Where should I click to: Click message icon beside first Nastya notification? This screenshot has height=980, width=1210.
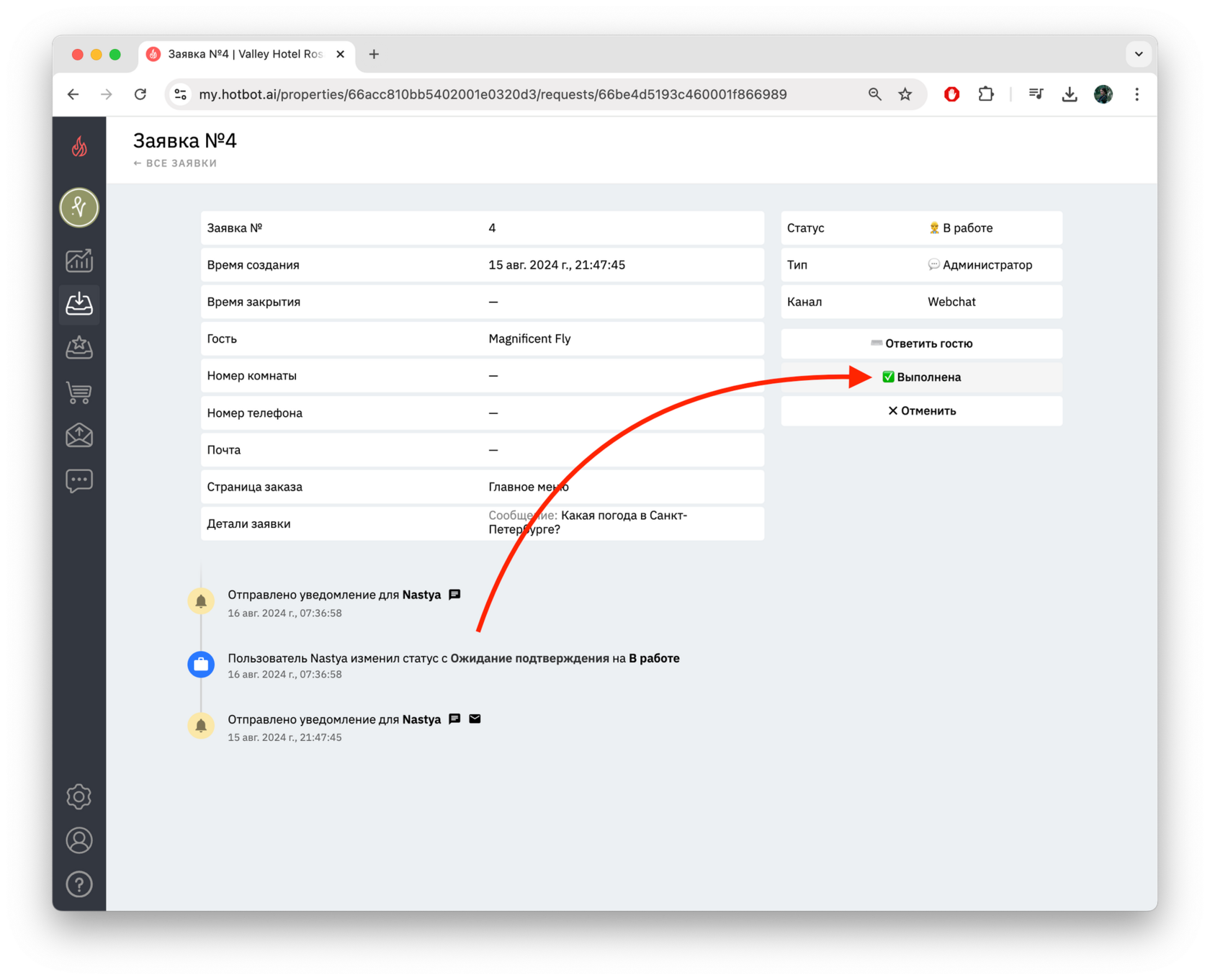[454, 595]
